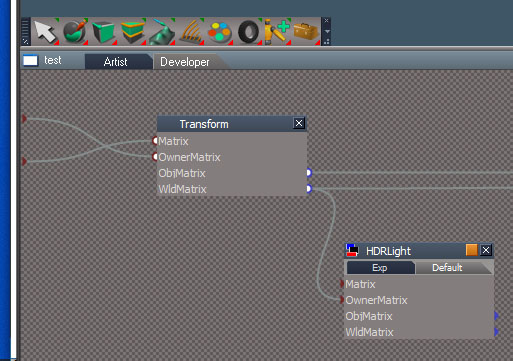Viewport: 513px width, 361px height.
Task: Open the toolbox library icon
Action: coord(306,32)
